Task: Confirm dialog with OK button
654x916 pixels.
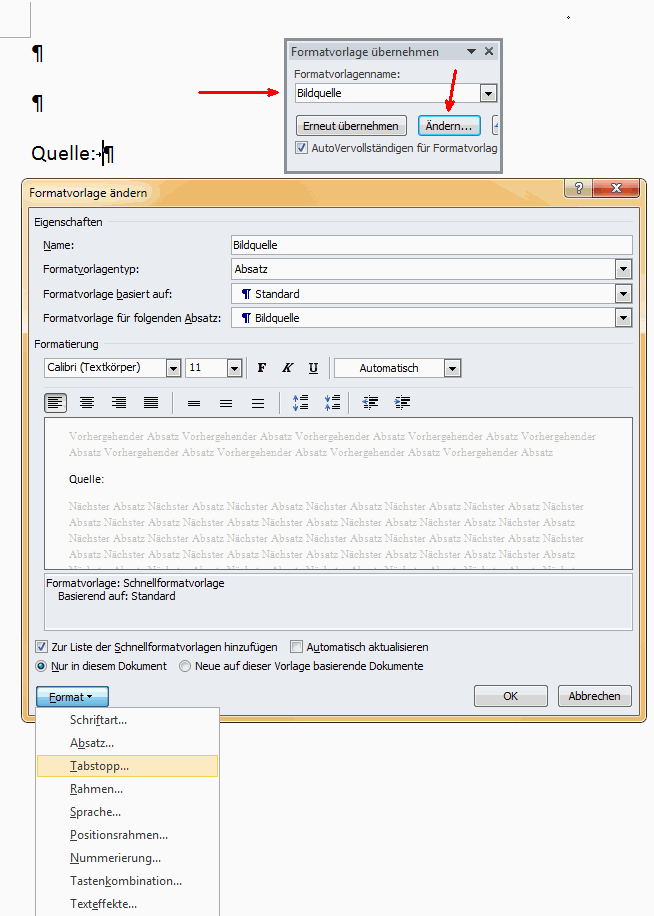Action: pyautogui.click(x=510, y=696)
